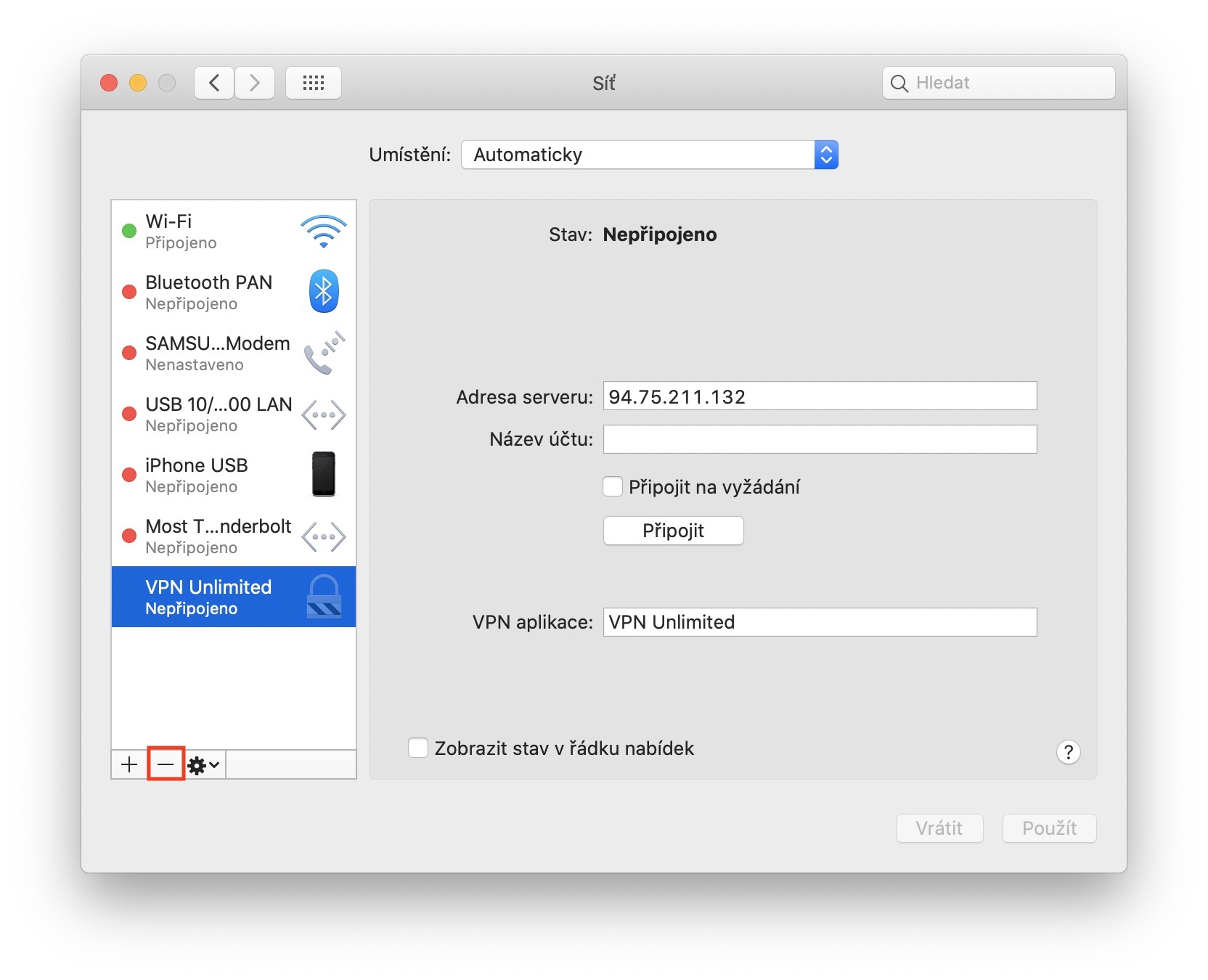Image resolution: width=1208 pixels, height=980 pixels.
Task: Minimize the Síť window
Action: pos(138,83)
